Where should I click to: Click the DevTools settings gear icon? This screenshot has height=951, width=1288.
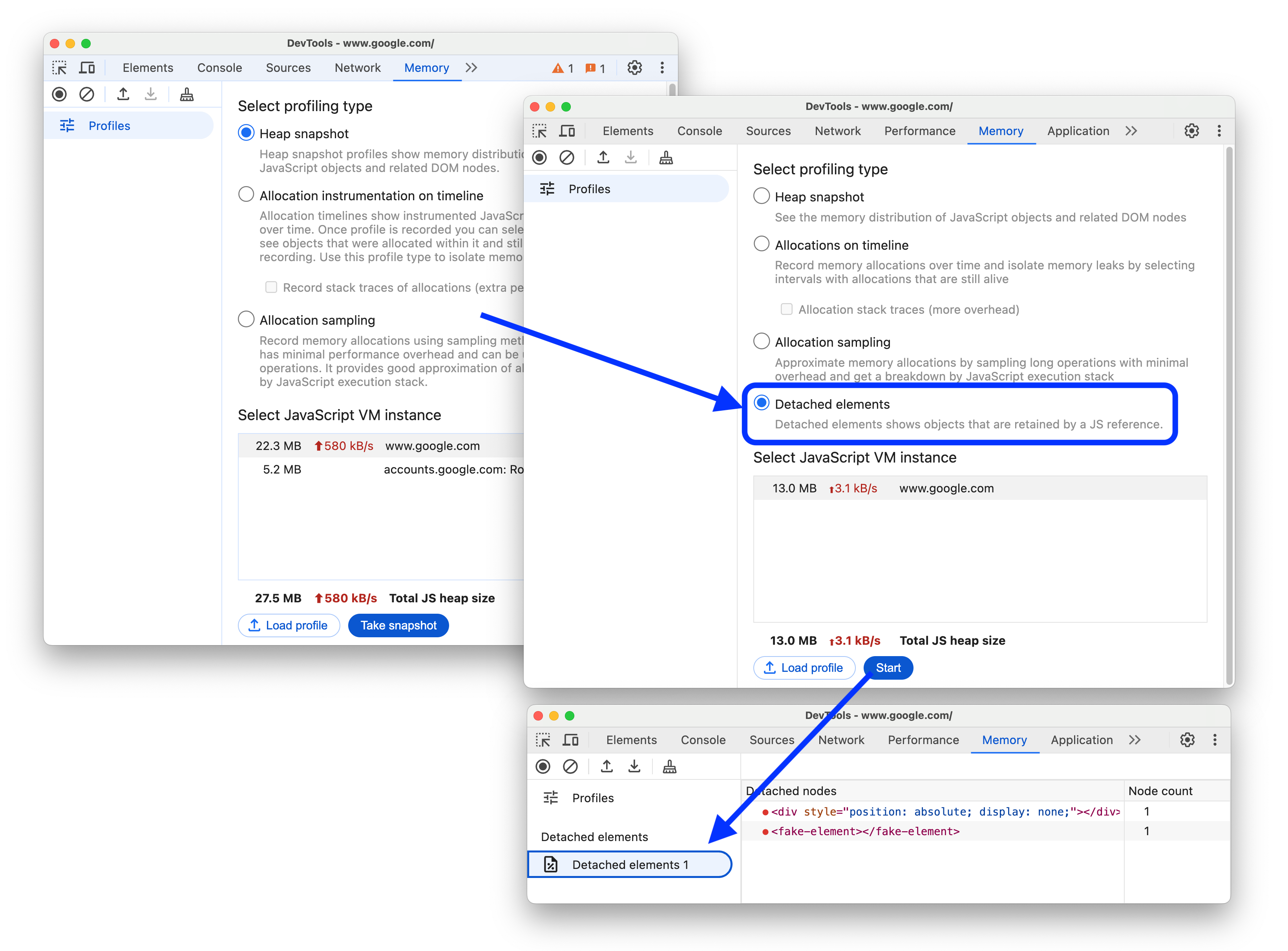coord(1192,131)
